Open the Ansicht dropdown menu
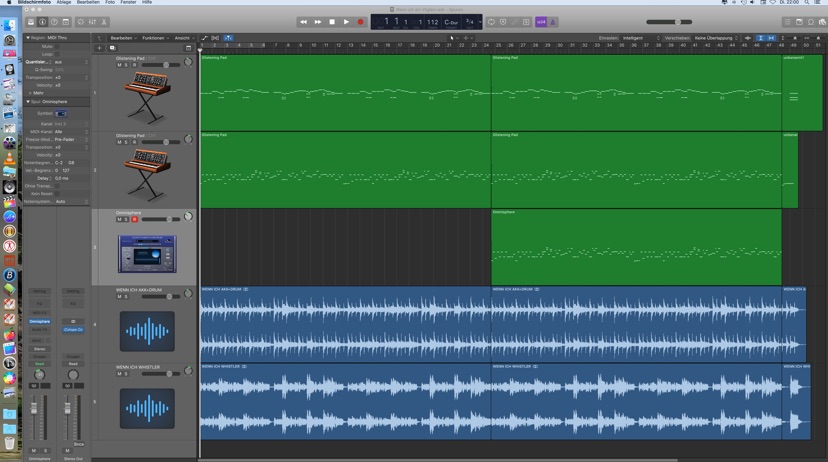 pyautogui.click(x=184, y=38)
